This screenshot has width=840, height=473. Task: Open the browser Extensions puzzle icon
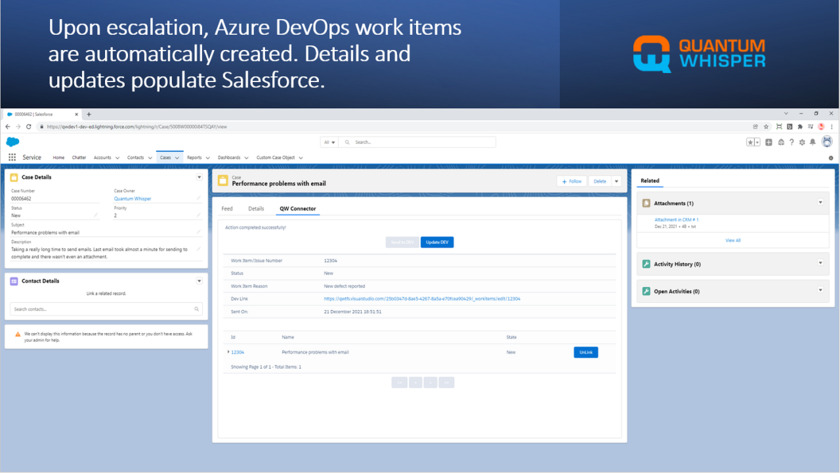[800, 127]
